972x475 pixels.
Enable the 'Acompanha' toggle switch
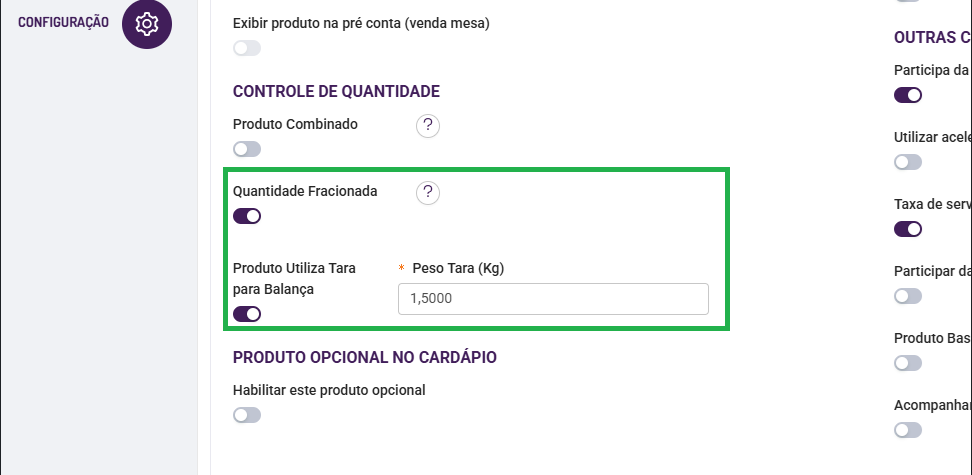pyautogui.click(x=908, y=430)
